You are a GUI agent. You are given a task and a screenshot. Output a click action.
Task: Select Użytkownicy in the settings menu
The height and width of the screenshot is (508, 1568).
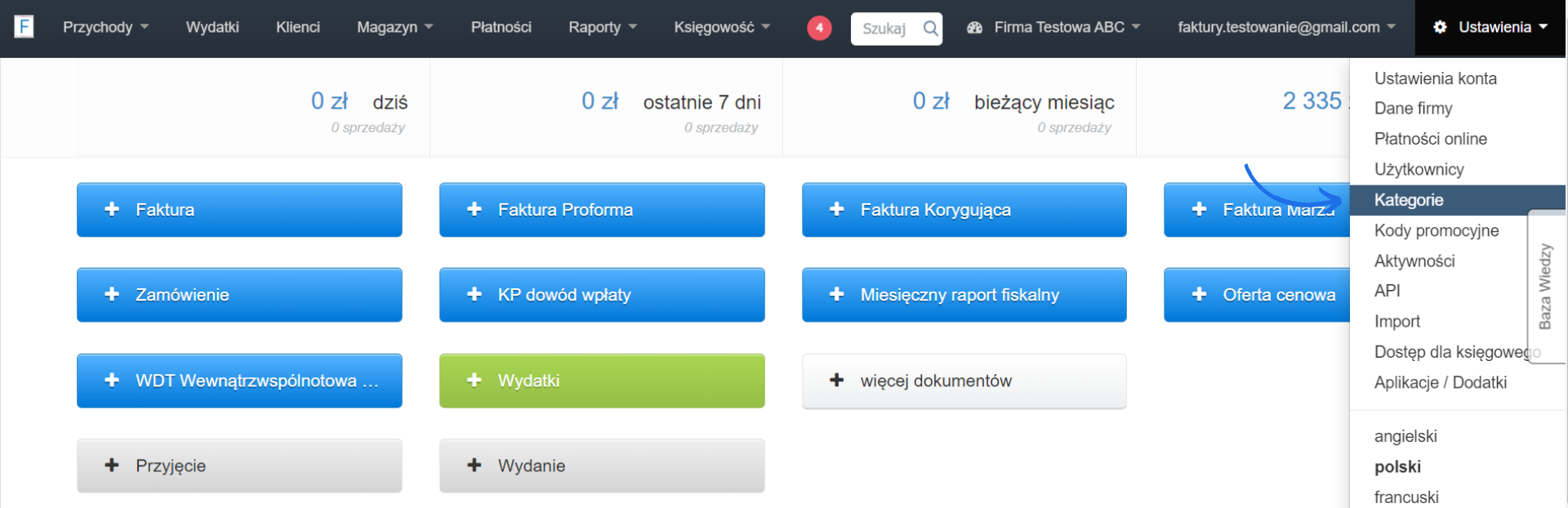point(1419,169)
